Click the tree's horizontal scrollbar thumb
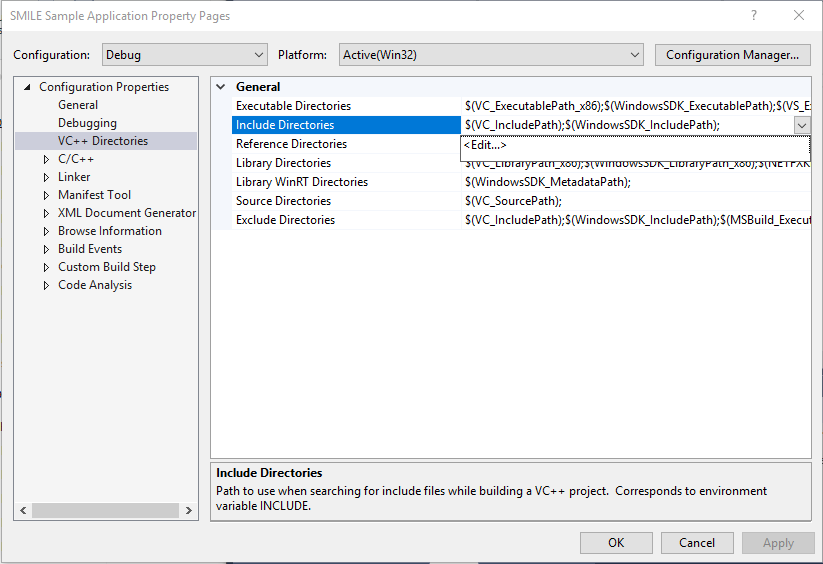This screenshot has height=564, width=823. click(x=105, y=510)
